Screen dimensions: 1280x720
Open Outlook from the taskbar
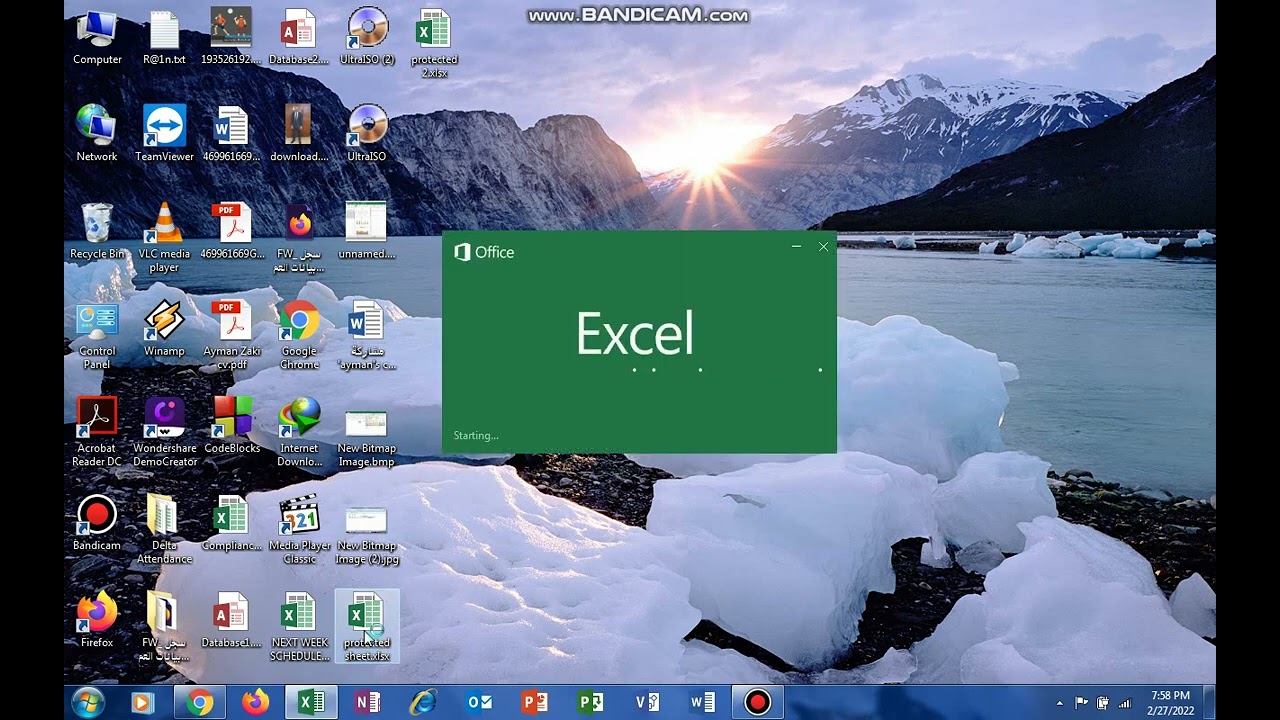pos(479,703)
